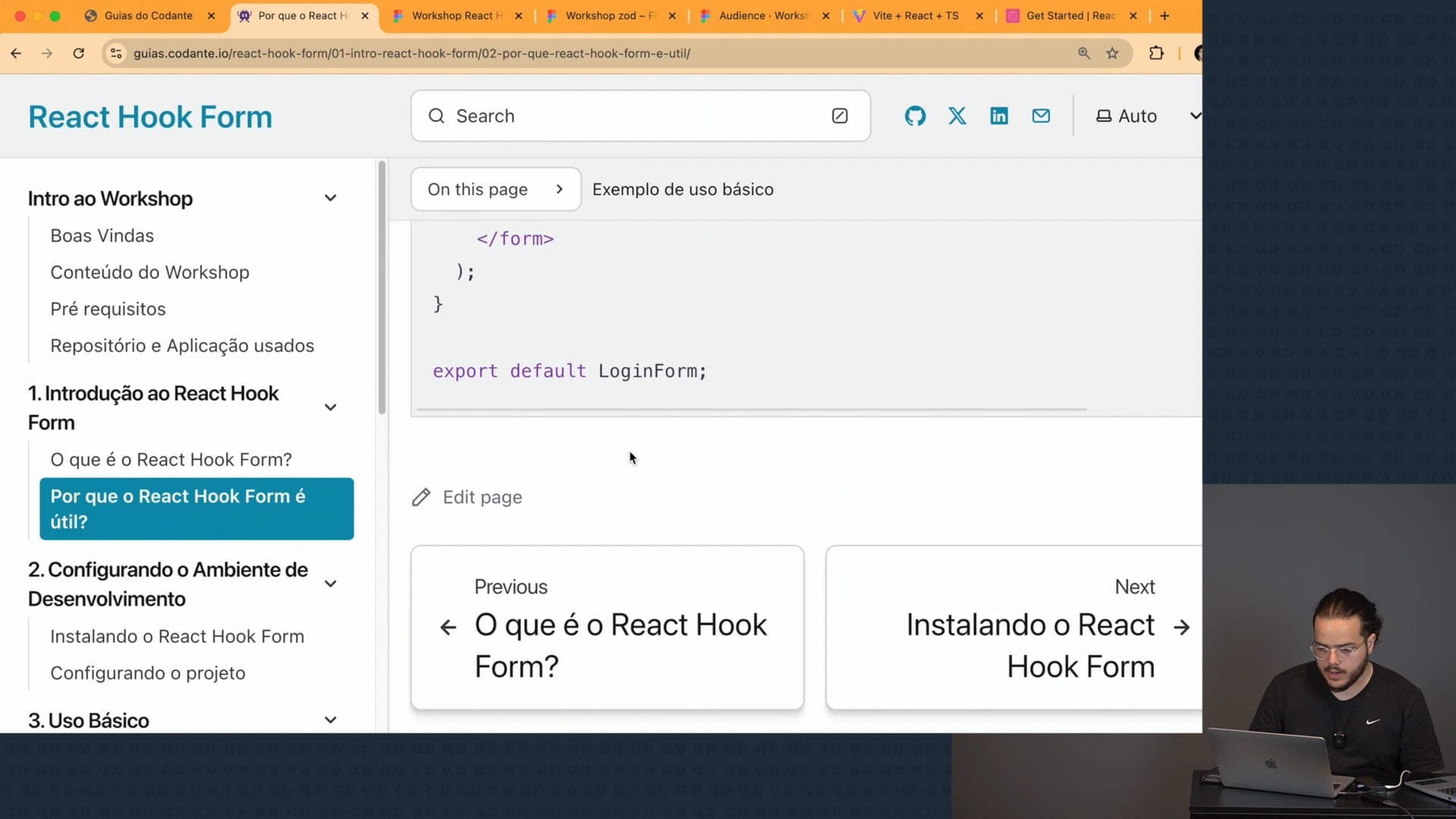
Task: Close the Workshop zod Figma tab
Action: (672, 16)
